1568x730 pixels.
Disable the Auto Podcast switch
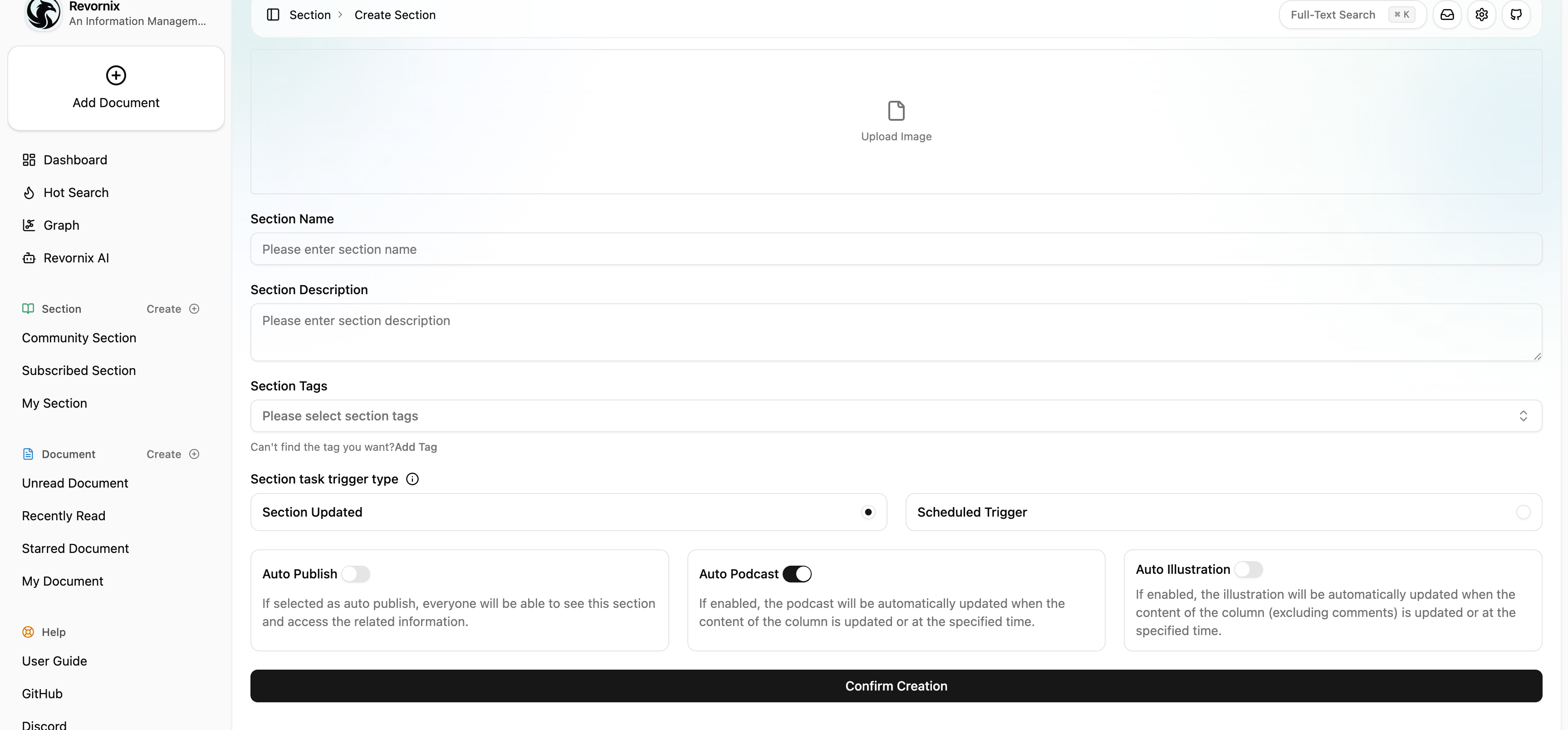point(797,574)
